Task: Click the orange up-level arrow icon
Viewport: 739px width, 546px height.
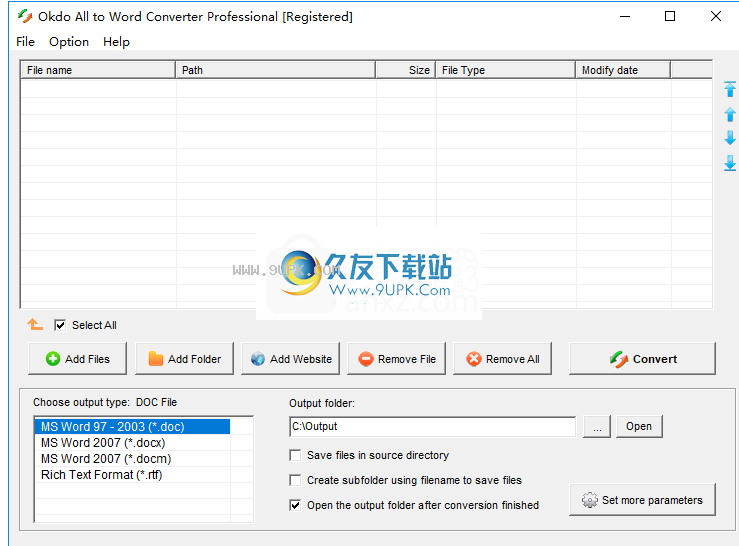Action: click(x=35, y=324)
